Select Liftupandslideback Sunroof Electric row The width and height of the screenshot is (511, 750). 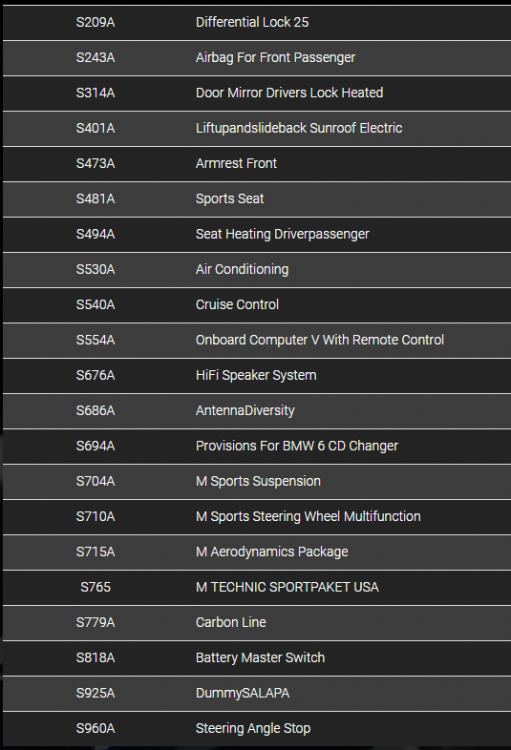tap(257, 128)
